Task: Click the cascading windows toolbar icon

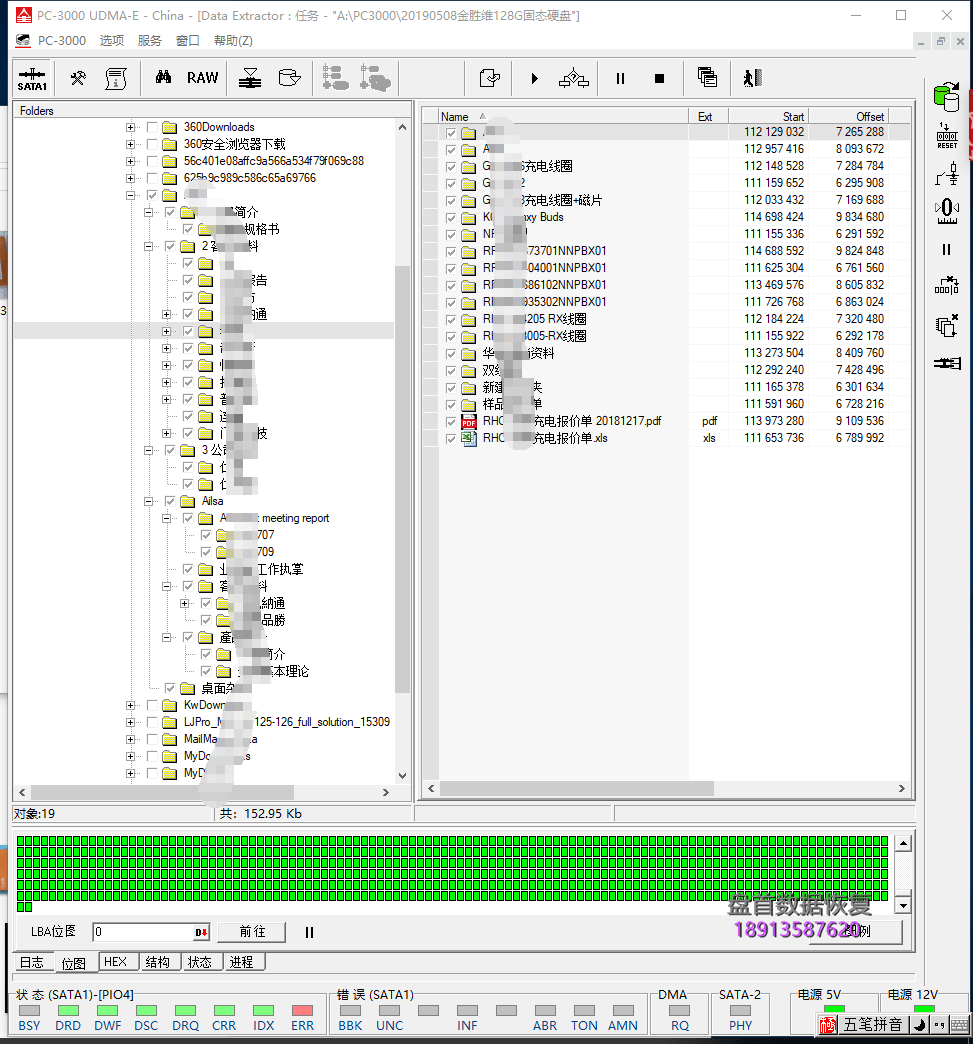Action: pyautogui.click(x=707, y=77)
